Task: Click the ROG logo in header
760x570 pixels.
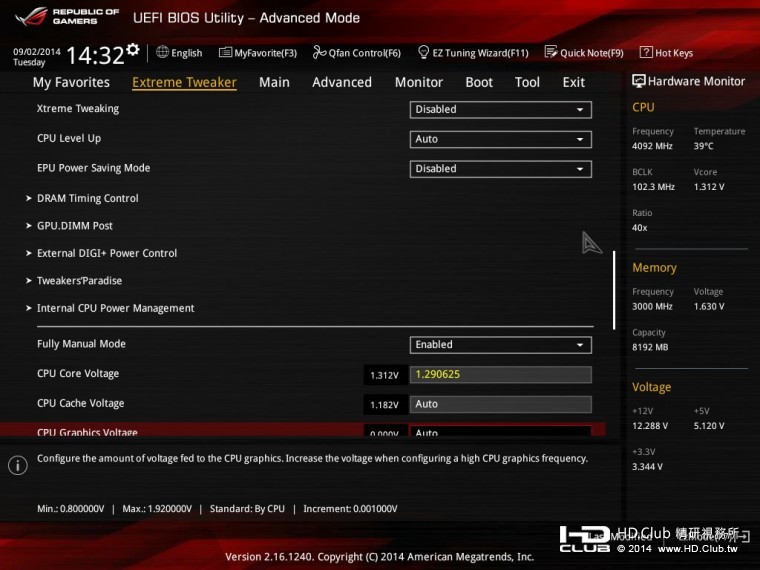Action: click(x=31, y=16)
